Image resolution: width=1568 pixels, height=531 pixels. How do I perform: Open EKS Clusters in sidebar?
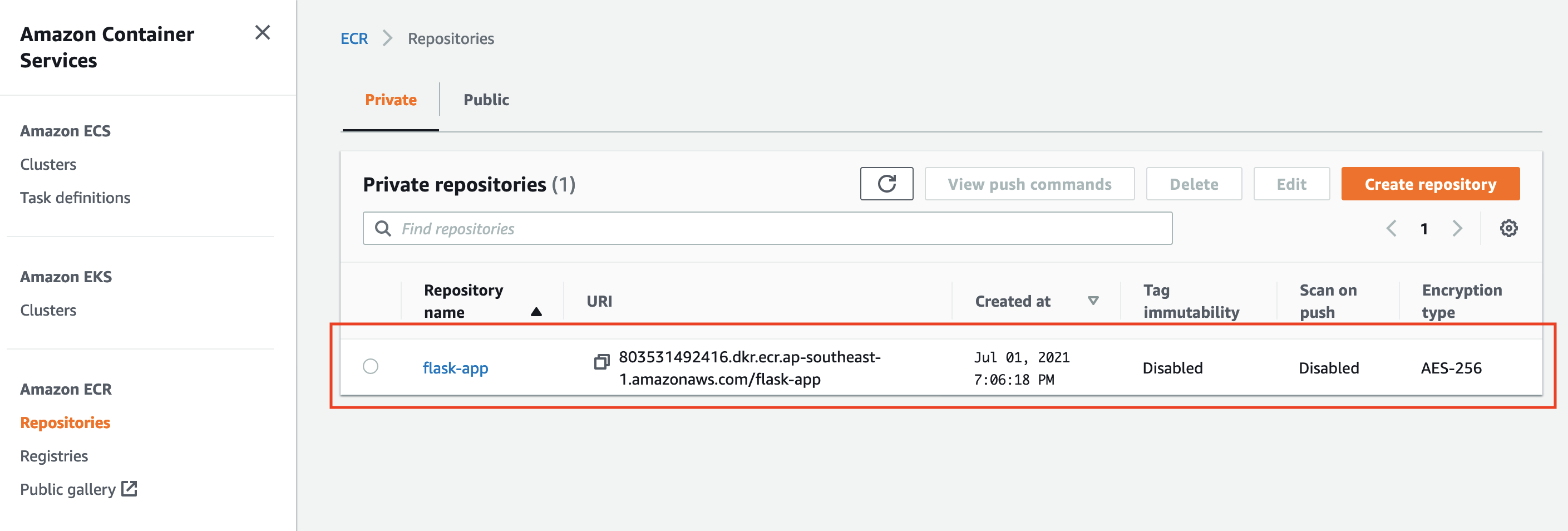coord(48,310)
